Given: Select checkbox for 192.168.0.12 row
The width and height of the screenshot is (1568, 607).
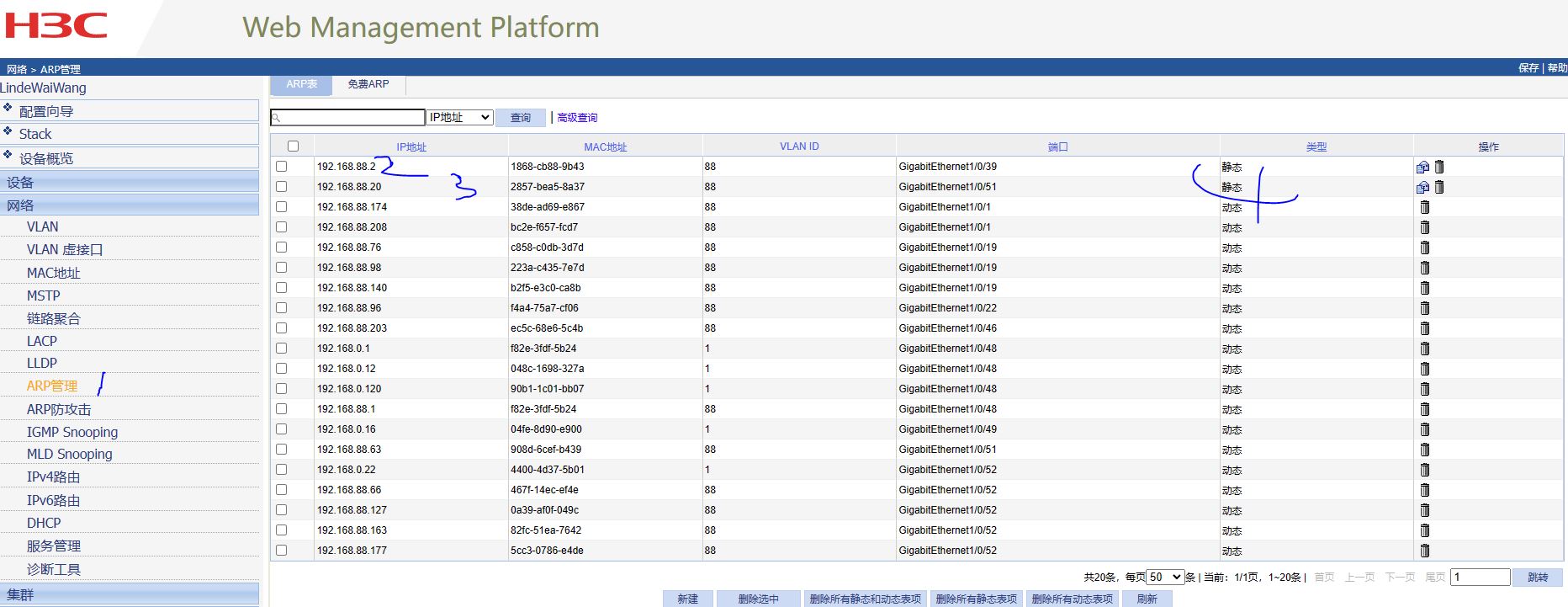Looking at the screenshot, I should (x=282, y=369).
